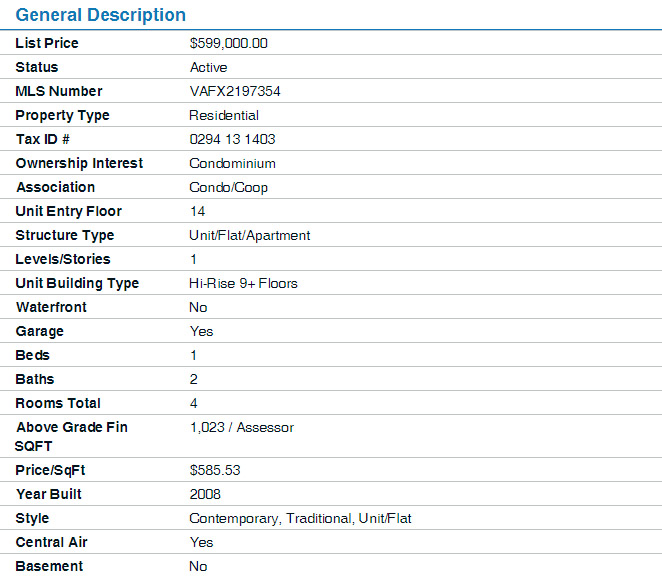Select the MLS number VAFX2197354
662x580 pixels.
pos(235,91)
